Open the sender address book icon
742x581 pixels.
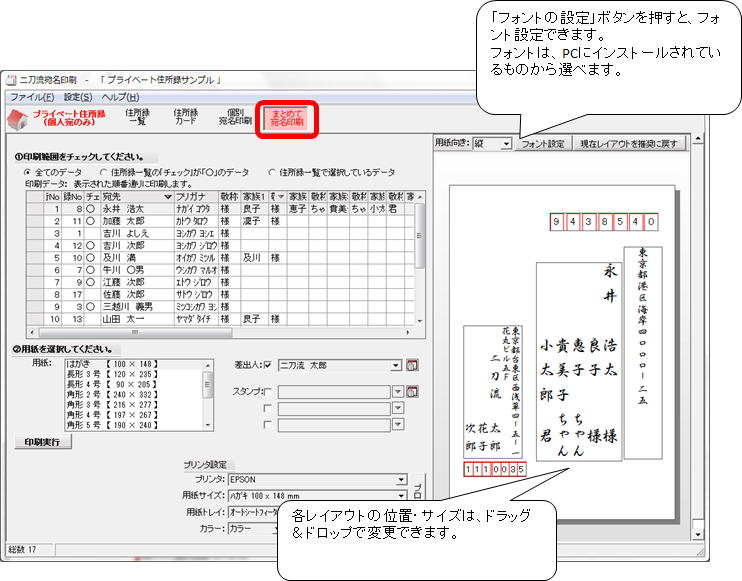coord(411,366)
